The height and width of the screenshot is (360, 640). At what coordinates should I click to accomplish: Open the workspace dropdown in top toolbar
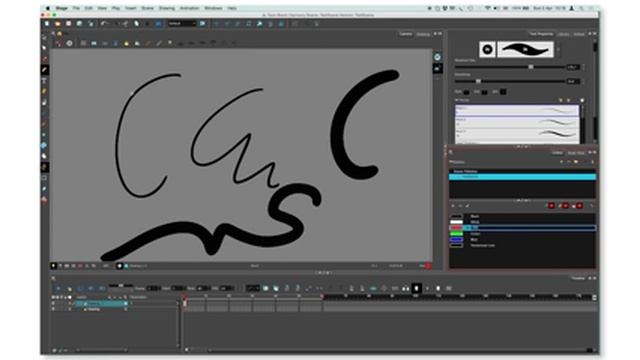[x=182, y=24]
